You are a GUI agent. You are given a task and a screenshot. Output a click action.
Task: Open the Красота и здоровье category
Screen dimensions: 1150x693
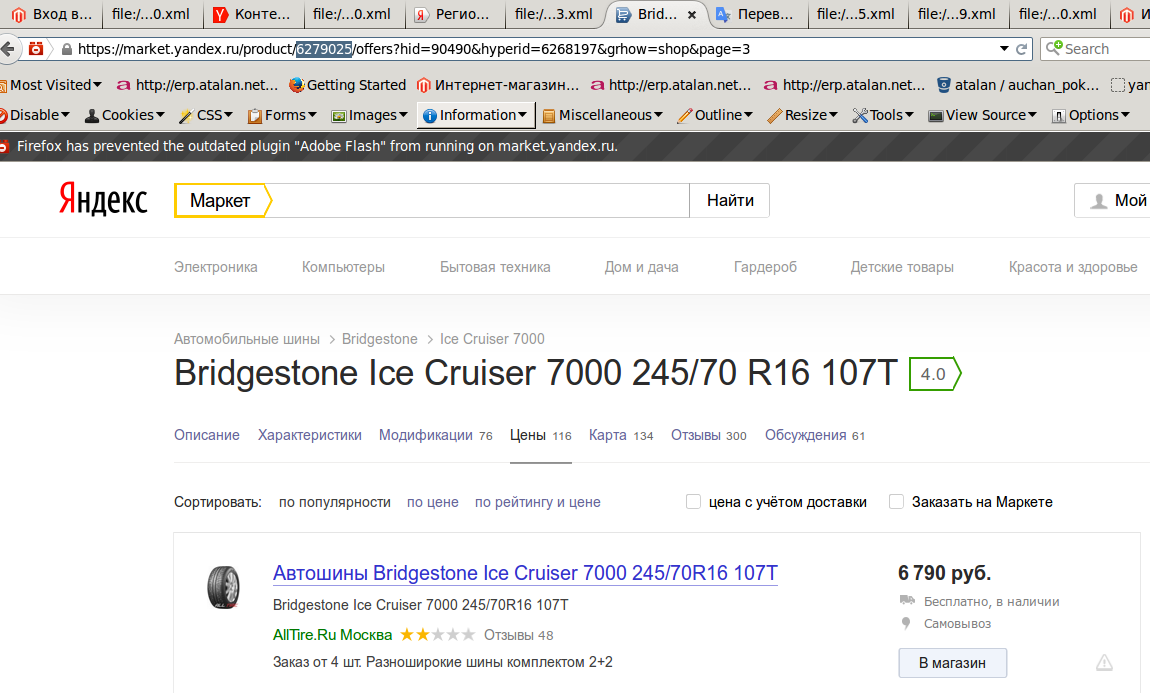coord(1073,267)
